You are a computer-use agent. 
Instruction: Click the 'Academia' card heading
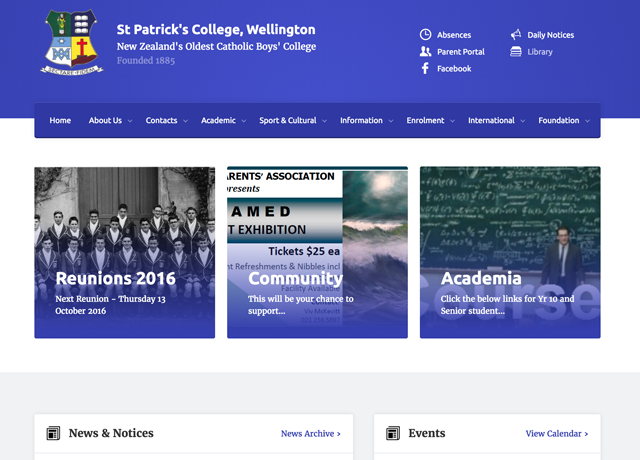481,278
